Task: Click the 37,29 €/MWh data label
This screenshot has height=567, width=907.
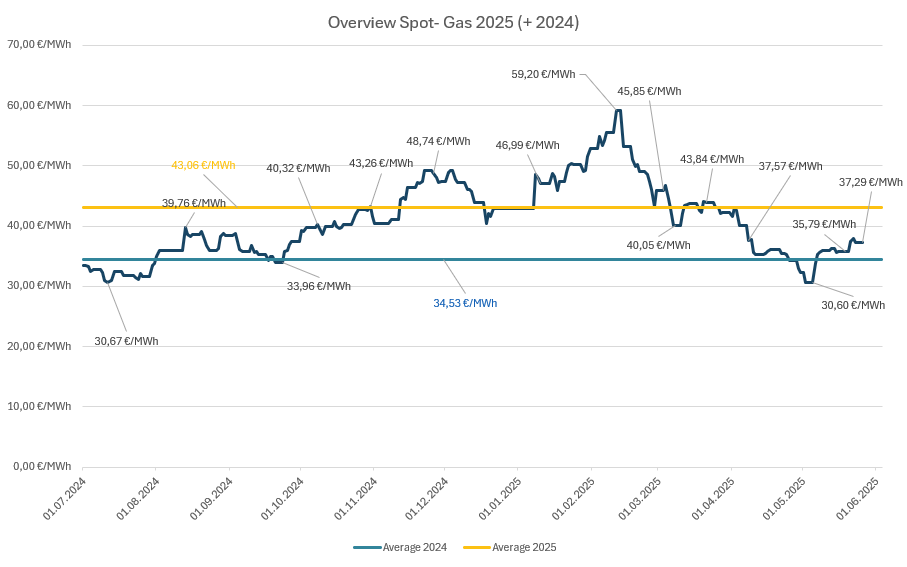Action: (x=870, y=182)
